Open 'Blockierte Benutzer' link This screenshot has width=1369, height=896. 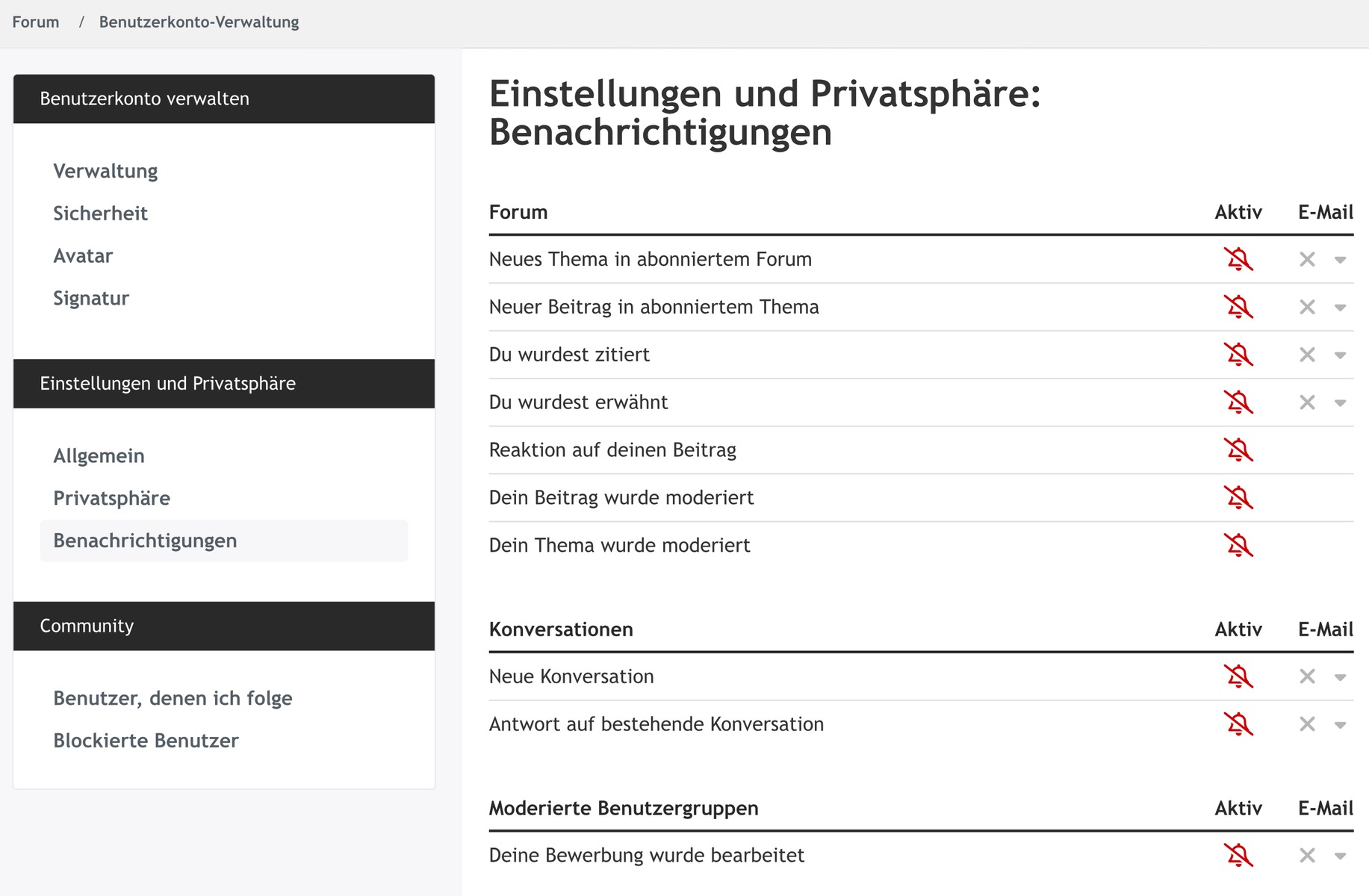[x=146, y=741]
